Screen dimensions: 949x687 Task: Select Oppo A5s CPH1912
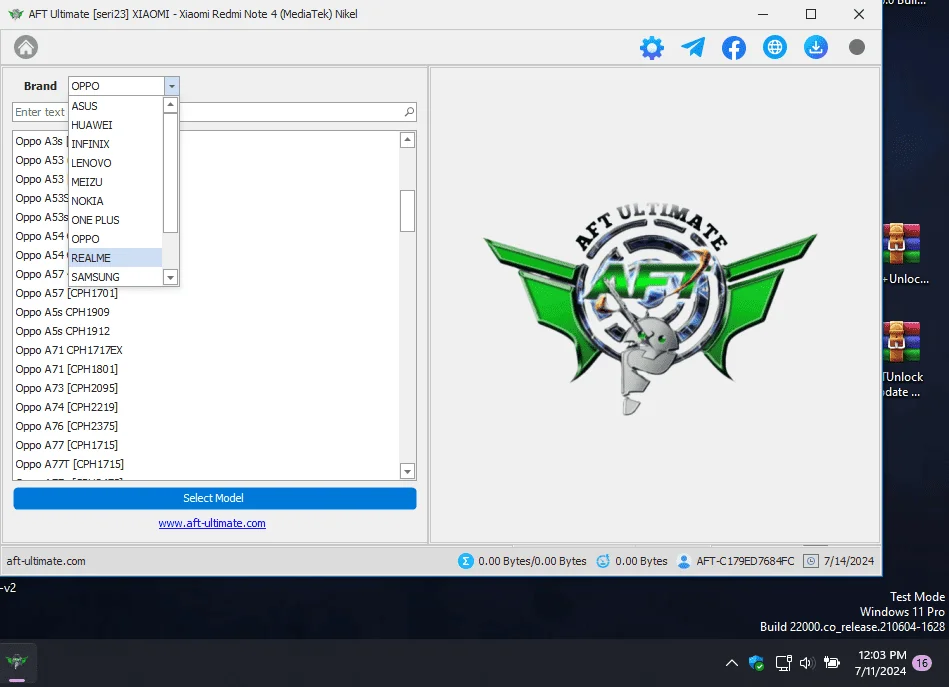tap(206, 331)
